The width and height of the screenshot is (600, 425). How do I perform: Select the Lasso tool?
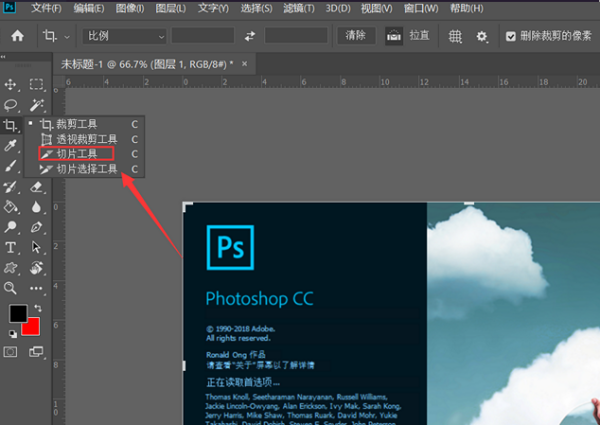coord(10,105)
